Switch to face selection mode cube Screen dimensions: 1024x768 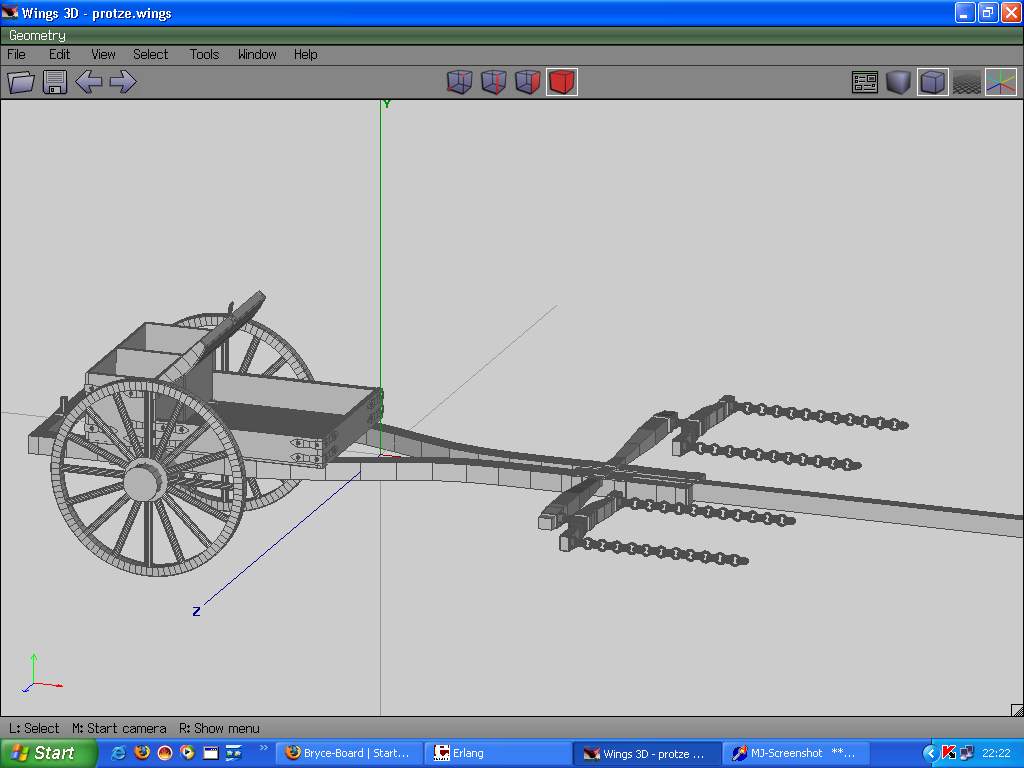point(527,82)
